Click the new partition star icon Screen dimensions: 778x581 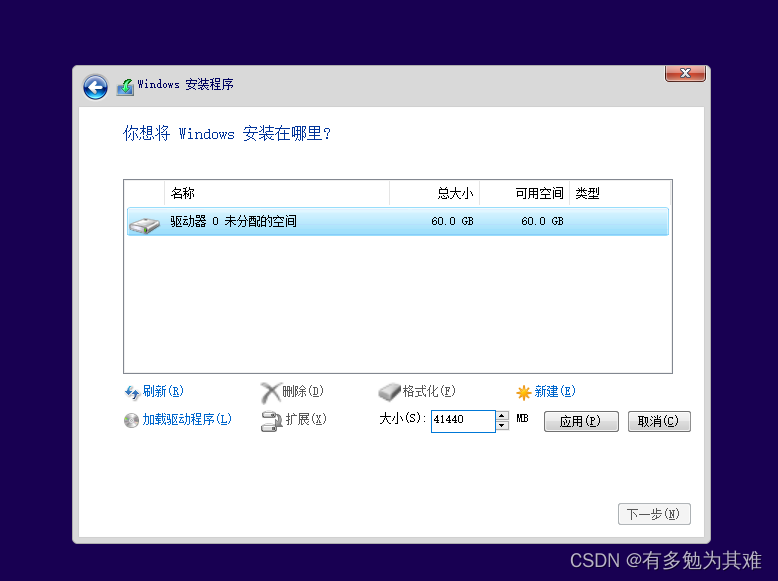click(523, 392)
